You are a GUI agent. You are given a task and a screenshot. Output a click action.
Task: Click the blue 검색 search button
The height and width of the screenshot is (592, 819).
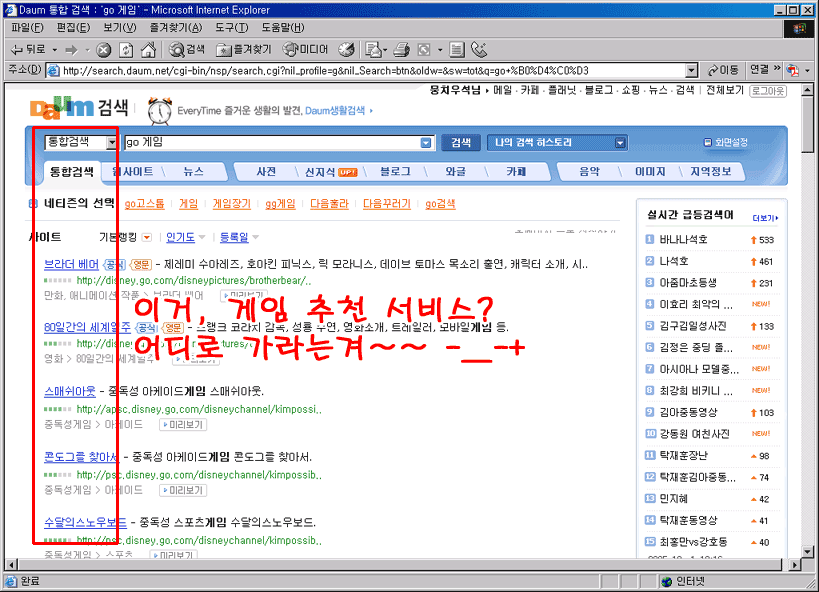tap(461, 142)
